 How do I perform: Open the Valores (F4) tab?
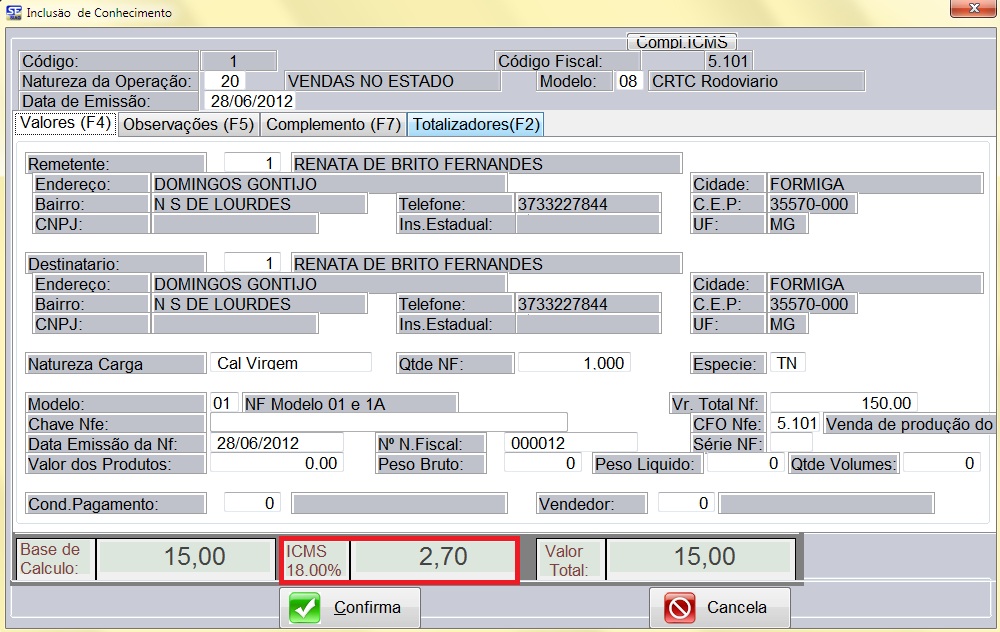click(x=65, y=124)
